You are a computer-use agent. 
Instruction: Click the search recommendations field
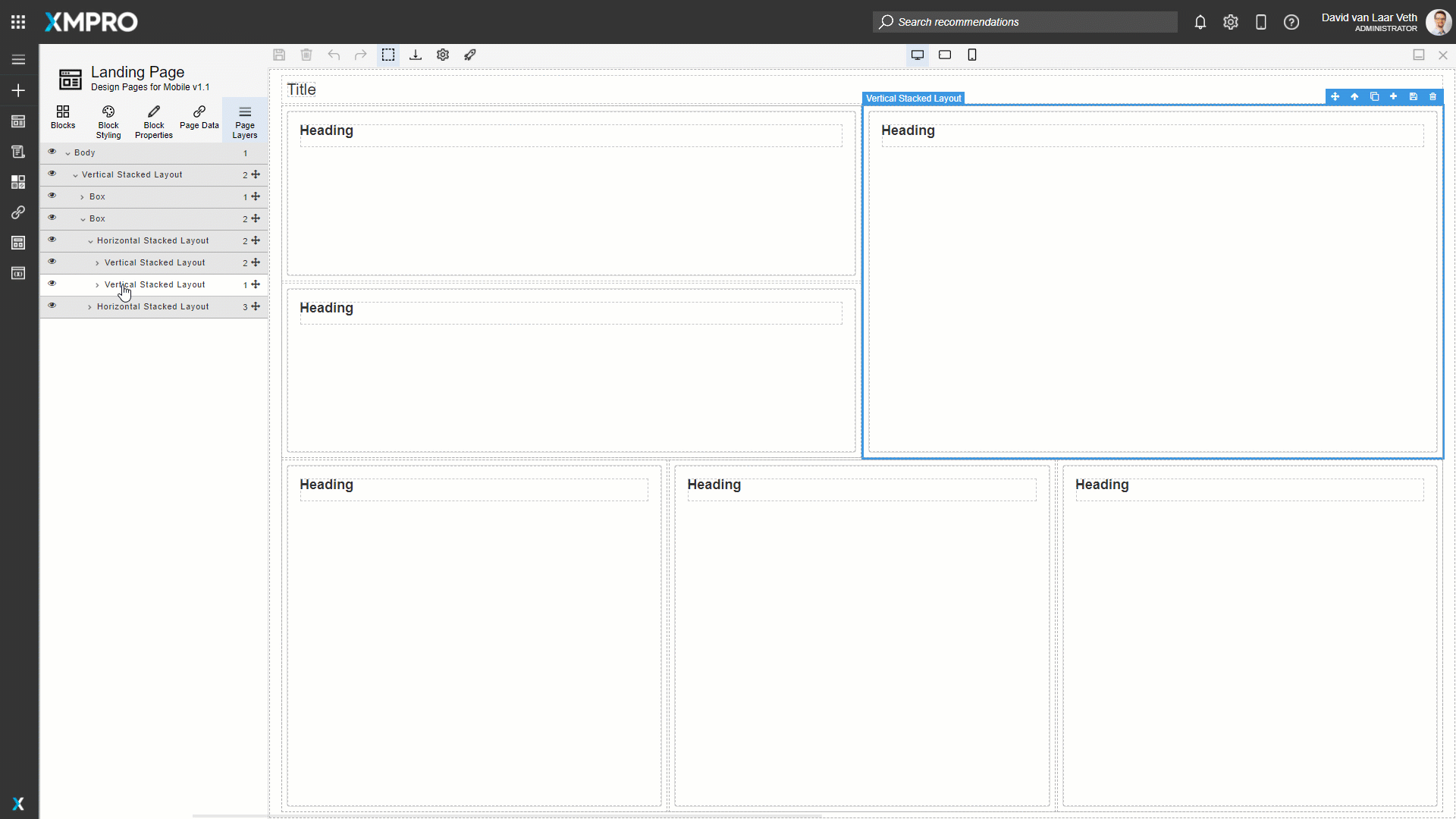(x=1025, y=22)
